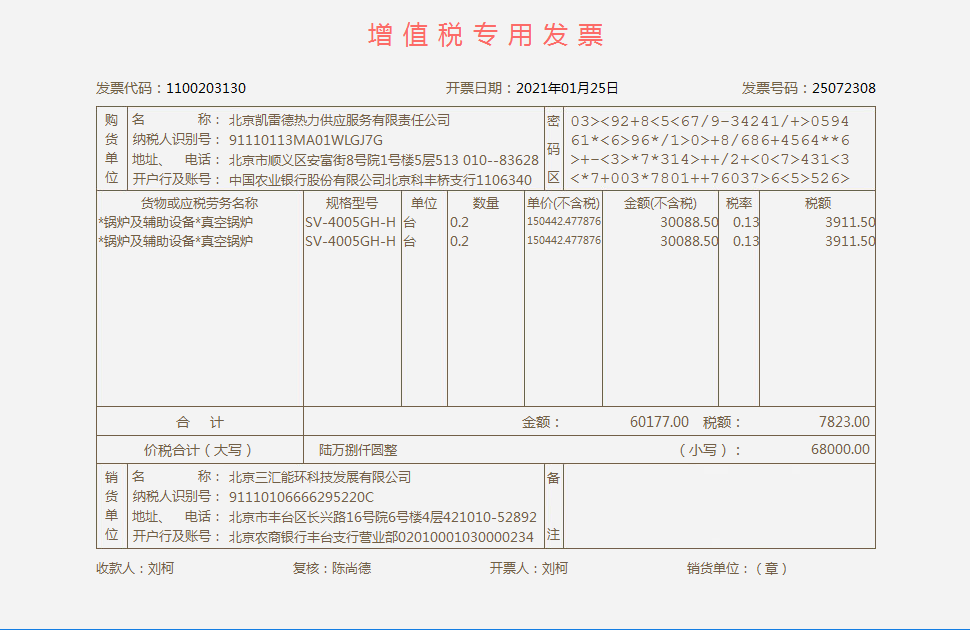Click reviewer 复核：陈尚德
The height and width of the screenshot is (630, 970).
tap(332, 568)
